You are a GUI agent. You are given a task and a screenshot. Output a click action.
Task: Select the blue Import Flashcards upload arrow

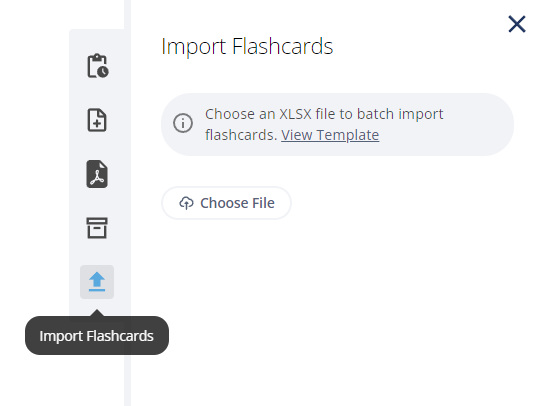[97, 281]
